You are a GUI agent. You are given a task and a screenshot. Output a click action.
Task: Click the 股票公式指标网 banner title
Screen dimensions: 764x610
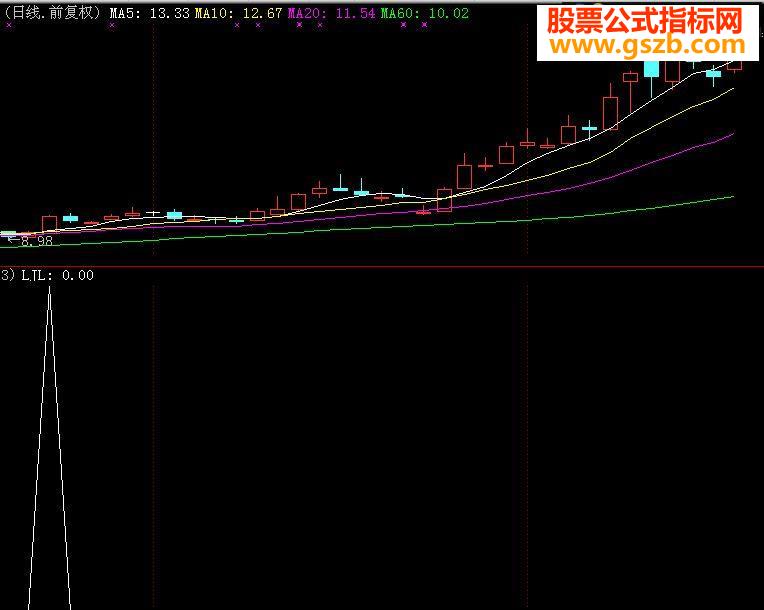coord(645,21)
